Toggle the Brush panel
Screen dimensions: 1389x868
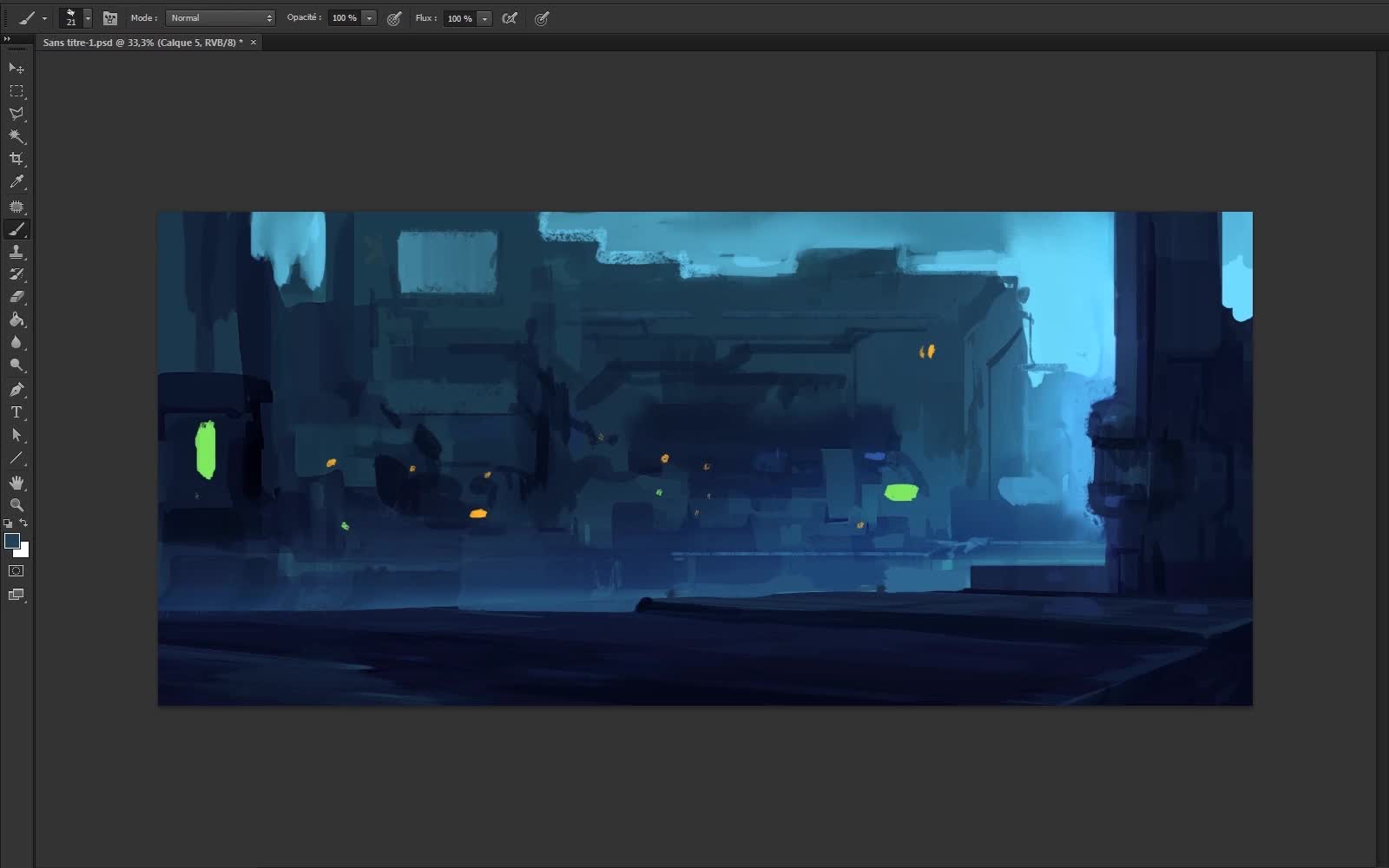[x=110, y=18]
